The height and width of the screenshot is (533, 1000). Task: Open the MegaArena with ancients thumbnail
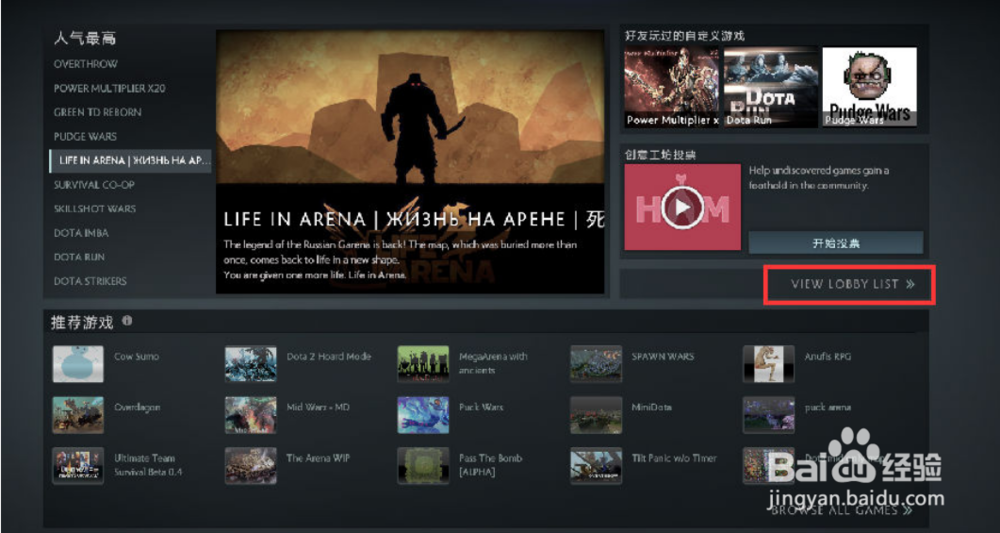pyautogui.click(x=423, y=364)
